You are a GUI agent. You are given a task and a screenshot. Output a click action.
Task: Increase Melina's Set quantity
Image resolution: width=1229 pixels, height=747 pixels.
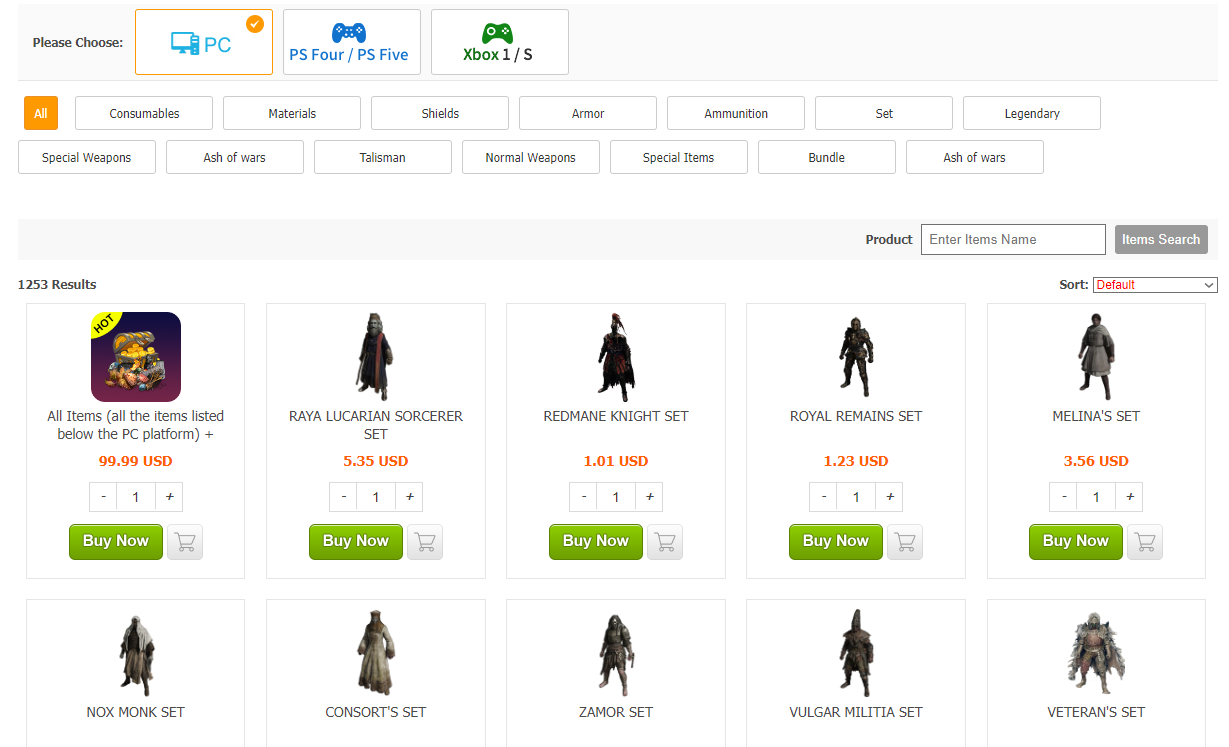pos(1129,497)
